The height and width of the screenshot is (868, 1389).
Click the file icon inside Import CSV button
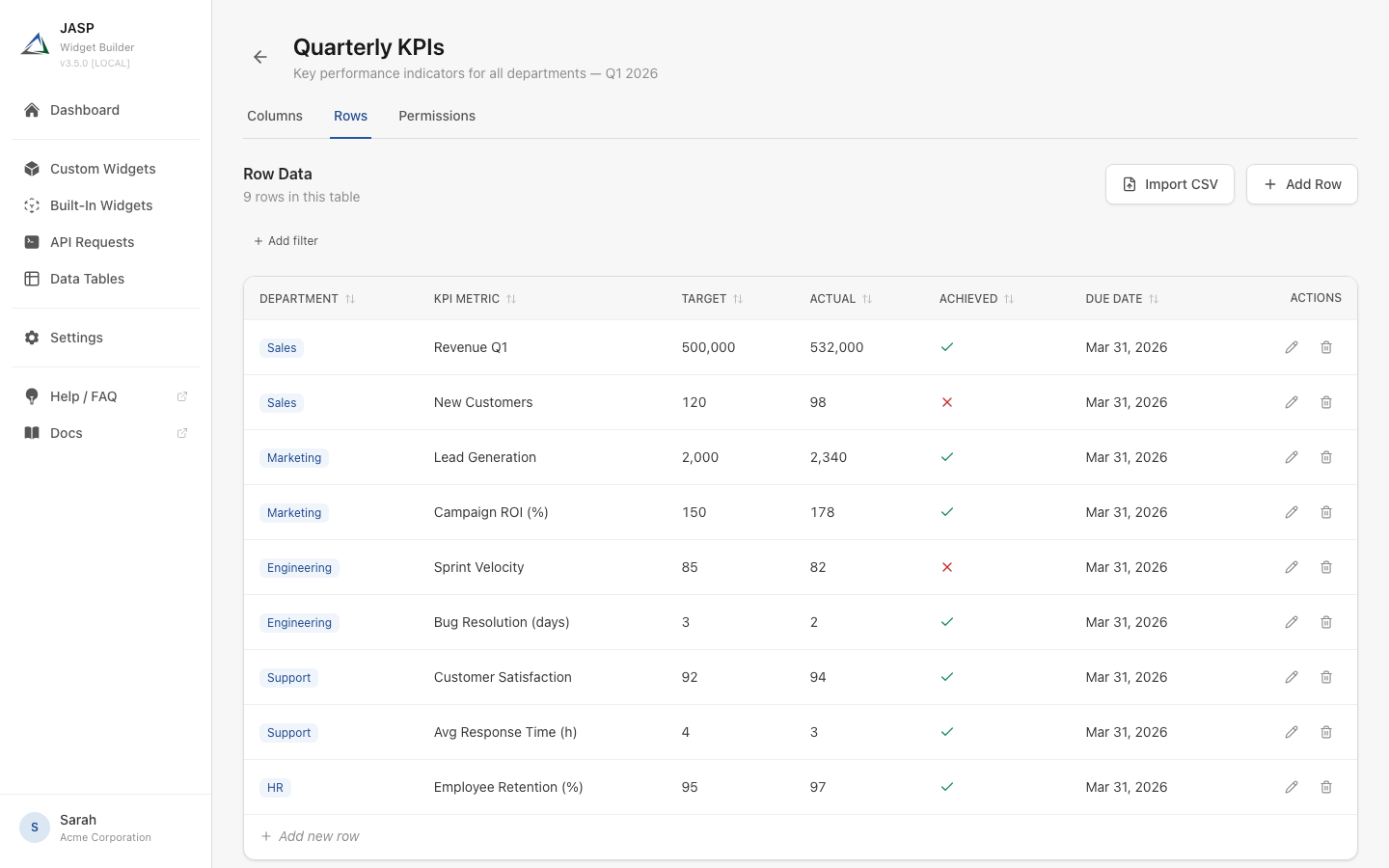[1128, 184]
